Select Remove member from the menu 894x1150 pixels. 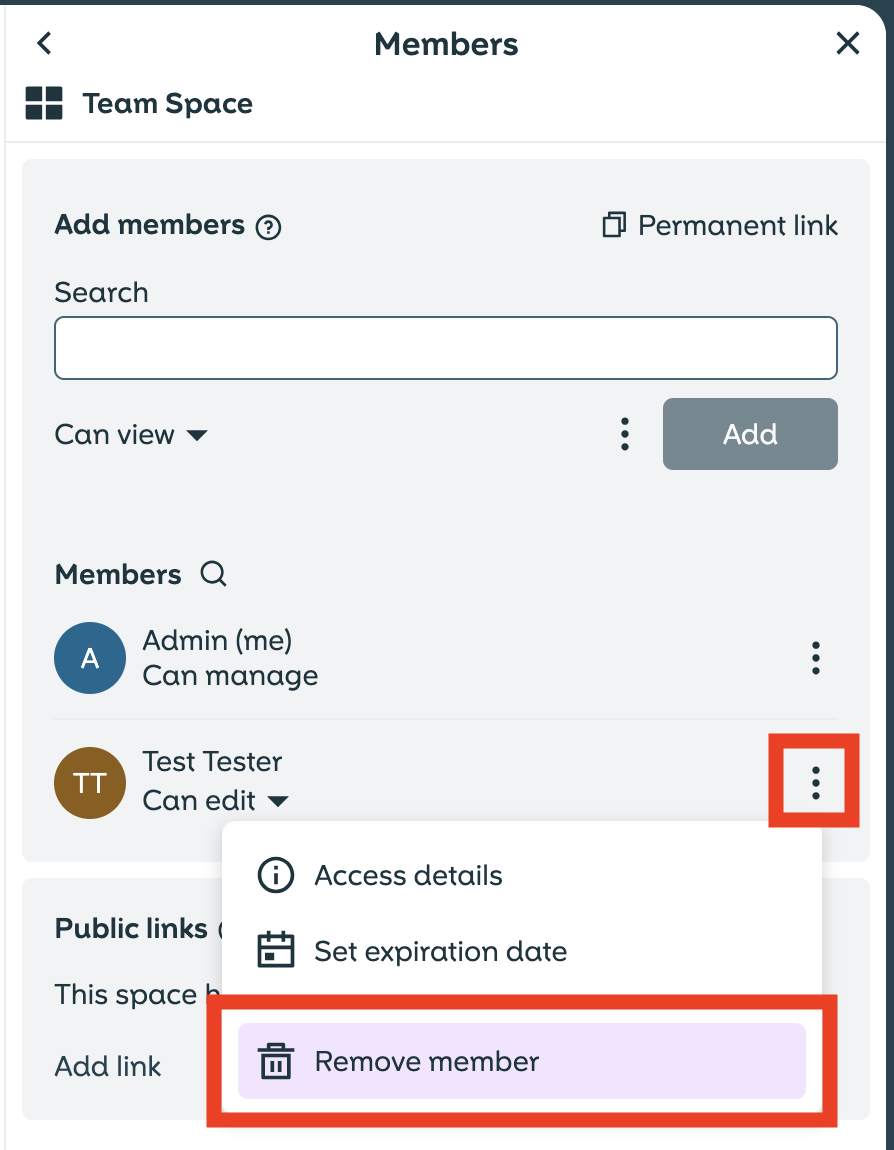click(427, 1061)
